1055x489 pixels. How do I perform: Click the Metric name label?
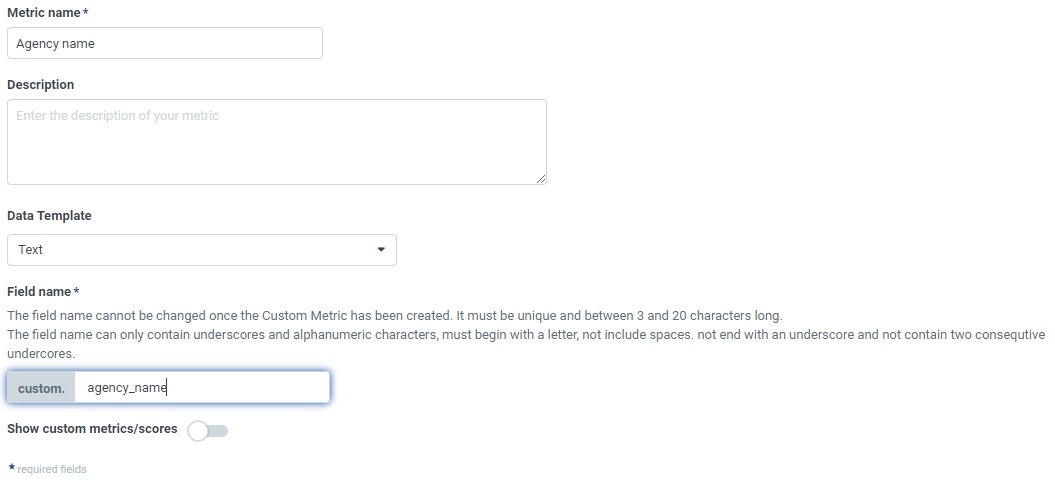point(44,11)
